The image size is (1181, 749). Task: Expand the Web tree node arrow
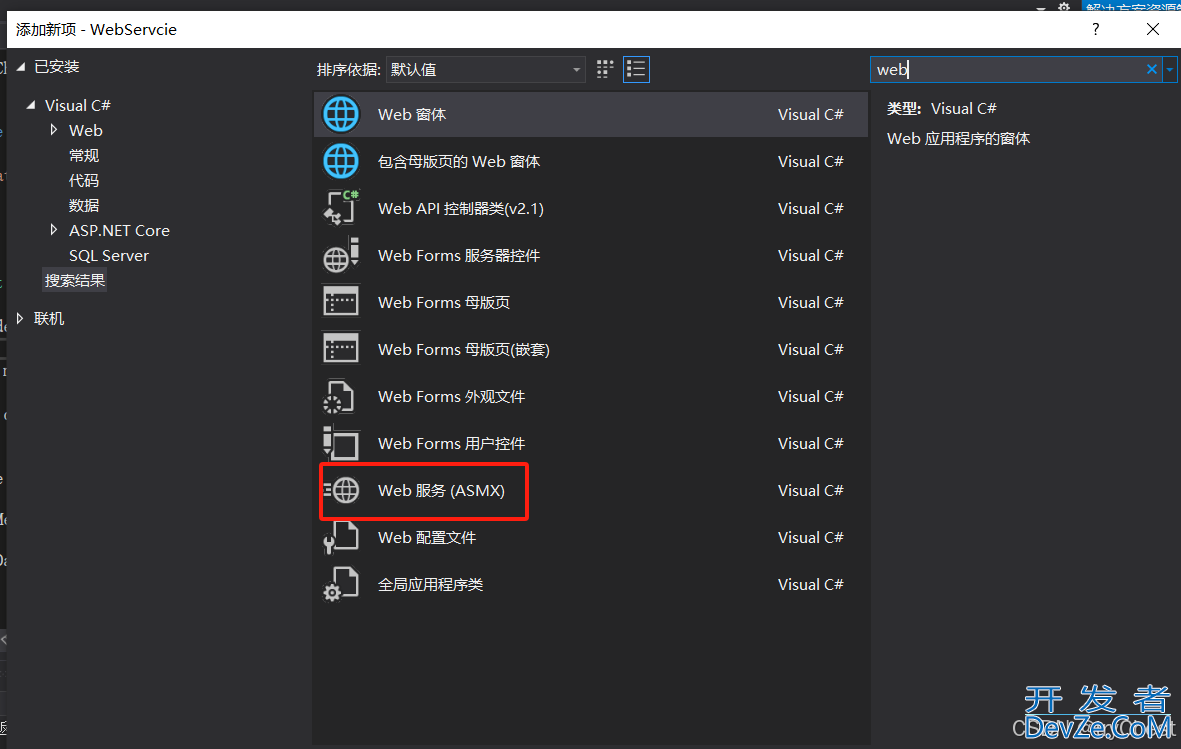[x=53, y=130]
